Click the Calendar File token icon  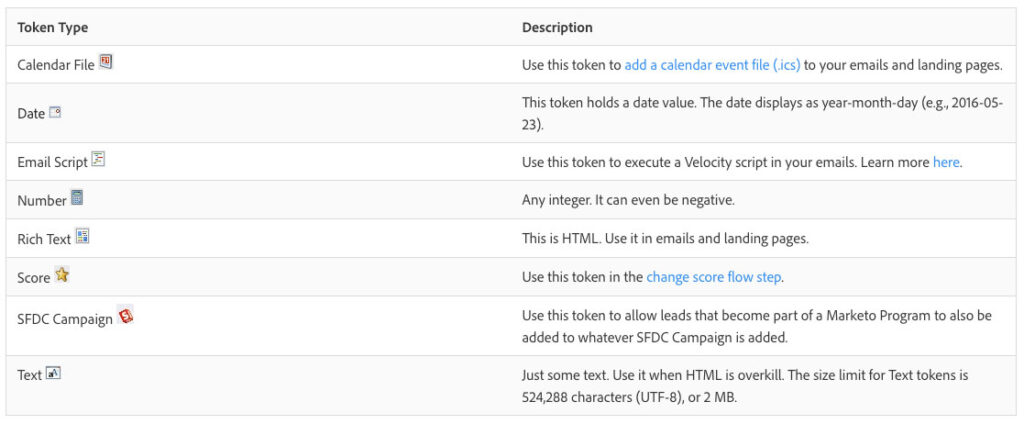tap(106, 61)
